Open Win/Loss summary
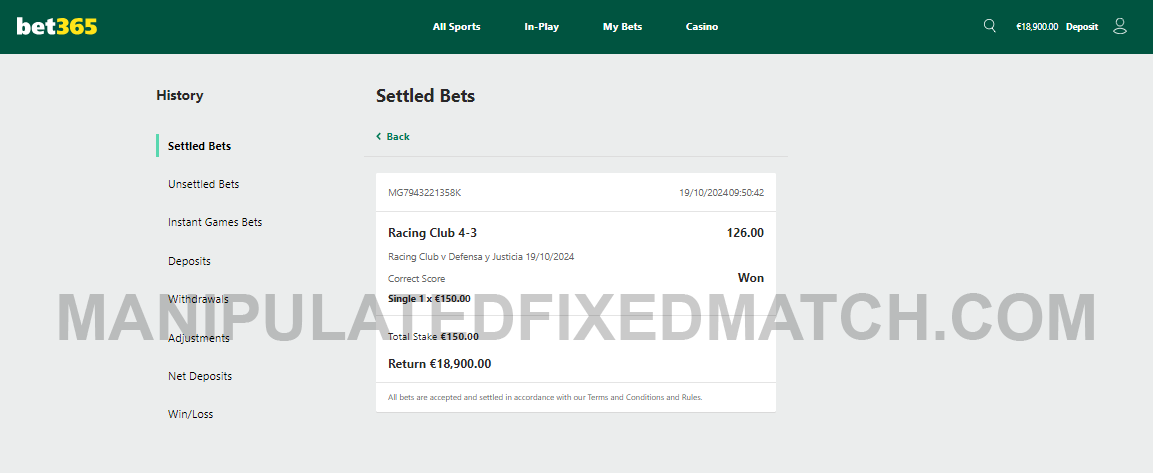 pos(190,414)
